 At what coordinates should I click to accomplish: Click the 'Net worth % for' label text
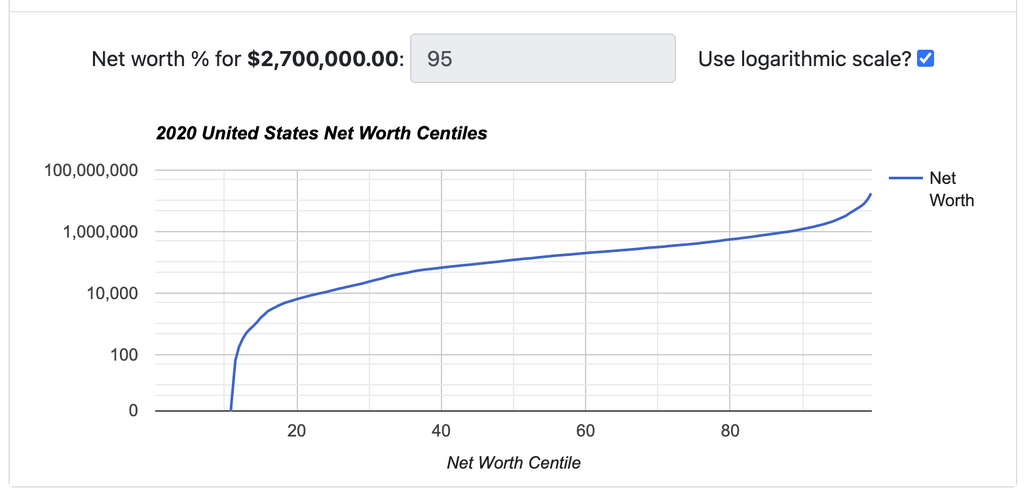point(166,59)
